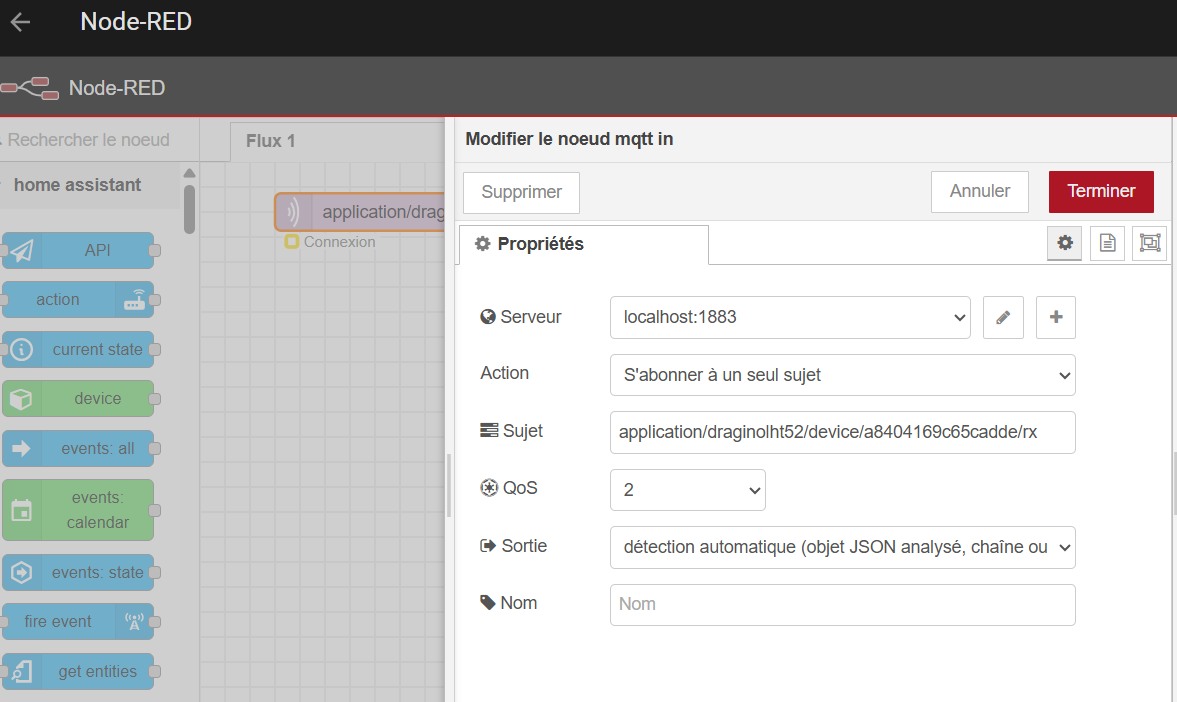This screenshot has width=1177, height=702.
Task: Click the Supprimer button
Action: tap(521, 192)
